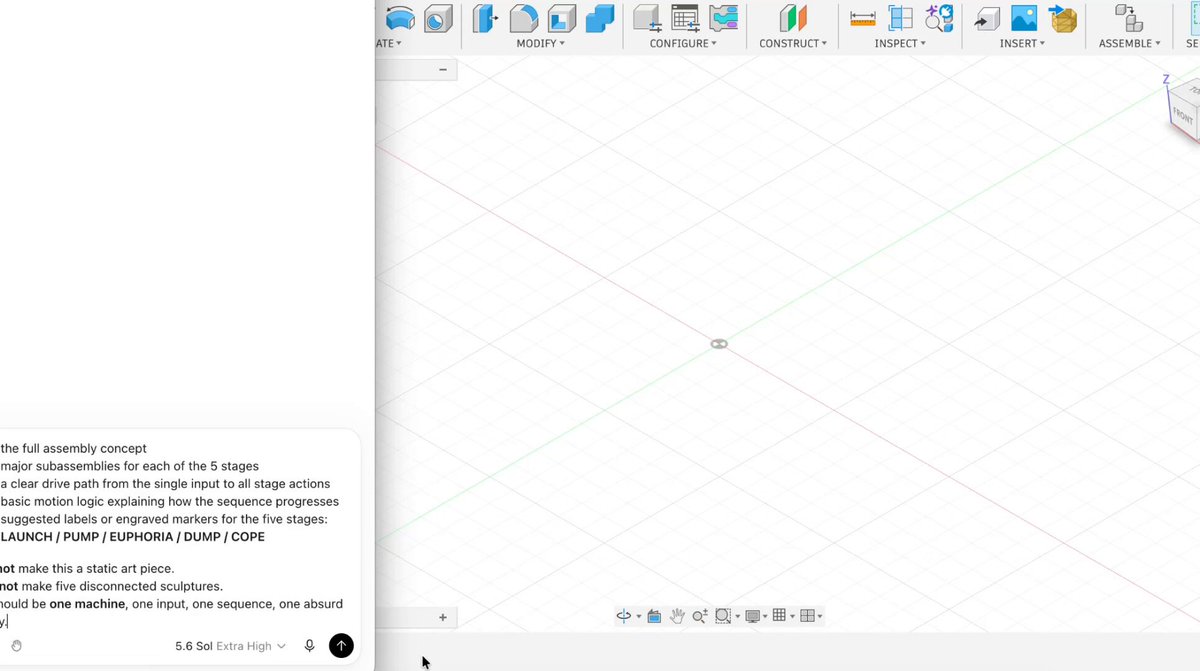The height and width of the screenshot is (671, 1200).
Task: Select the Press Pull tool in Modify
Action: coord(485,18)
